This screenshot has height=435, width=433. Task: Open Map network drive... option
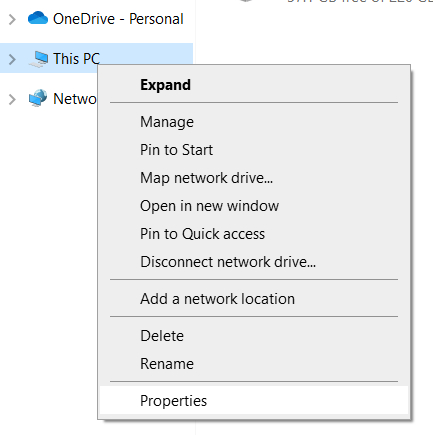(x=254, y=178)
